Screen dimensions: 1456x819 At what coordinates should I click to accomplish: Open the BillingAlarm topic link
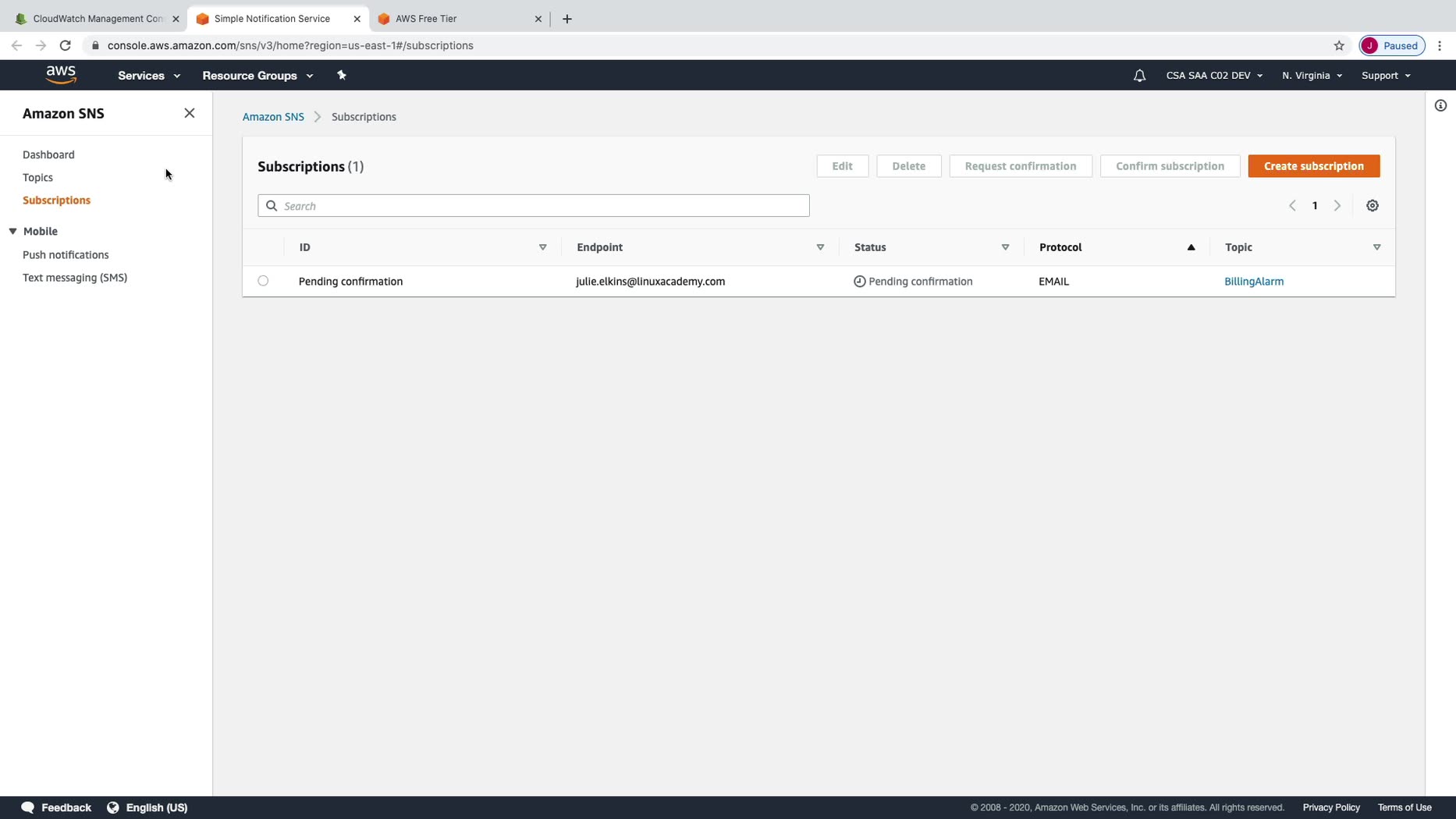tap(1253, 282)
